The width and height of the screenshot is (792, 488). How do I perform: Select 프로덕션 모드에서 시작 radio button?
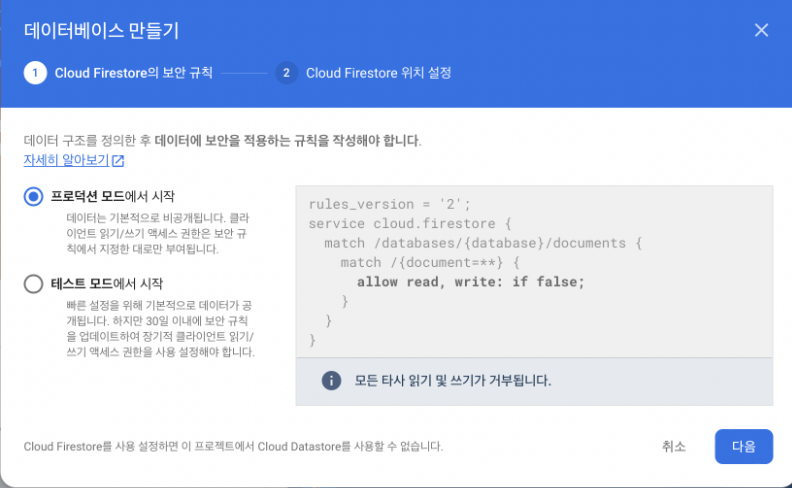click(33, 197)
